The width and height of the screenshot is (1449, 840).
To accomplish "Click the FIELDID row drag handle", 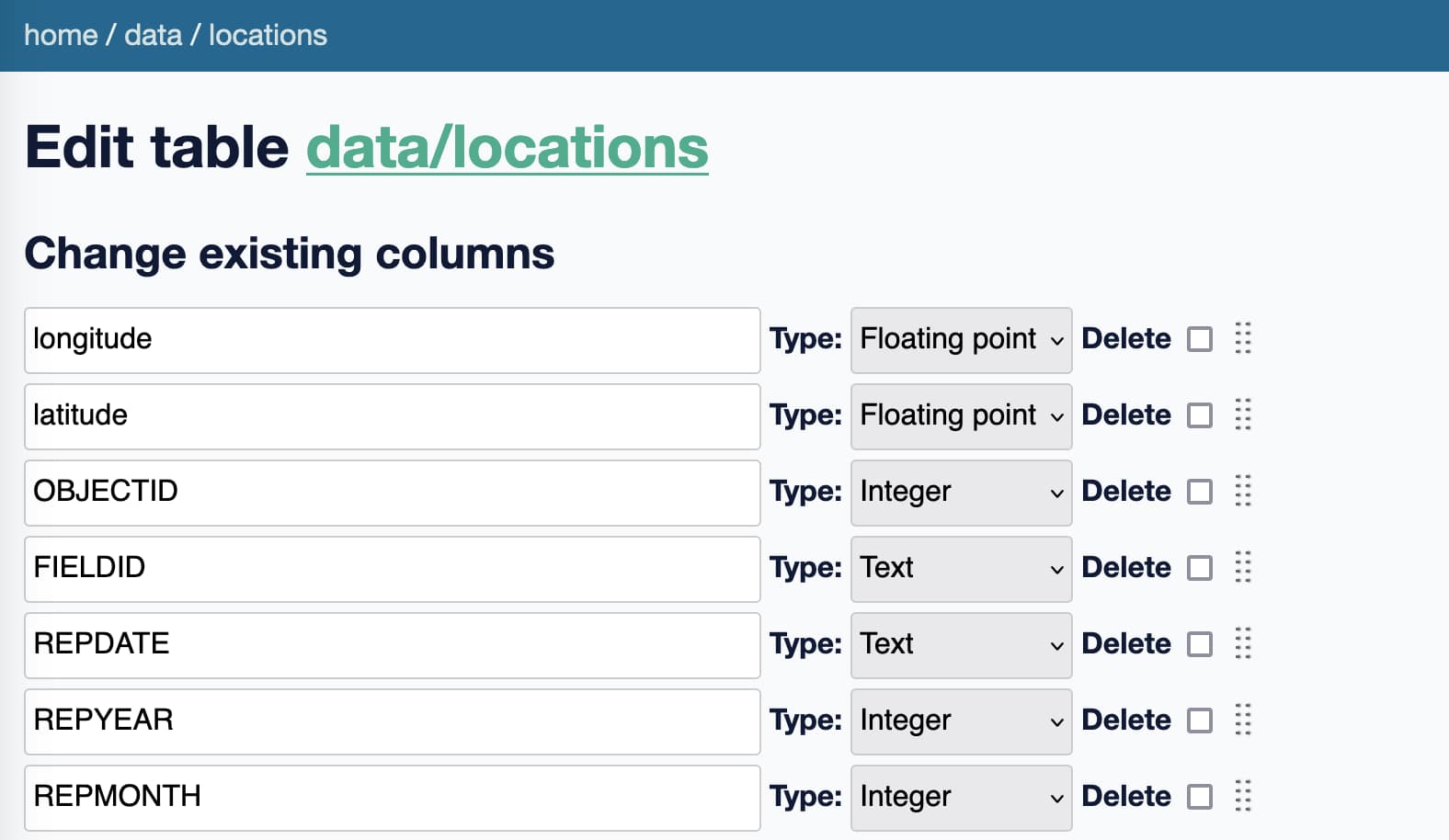I will 1243,568.
